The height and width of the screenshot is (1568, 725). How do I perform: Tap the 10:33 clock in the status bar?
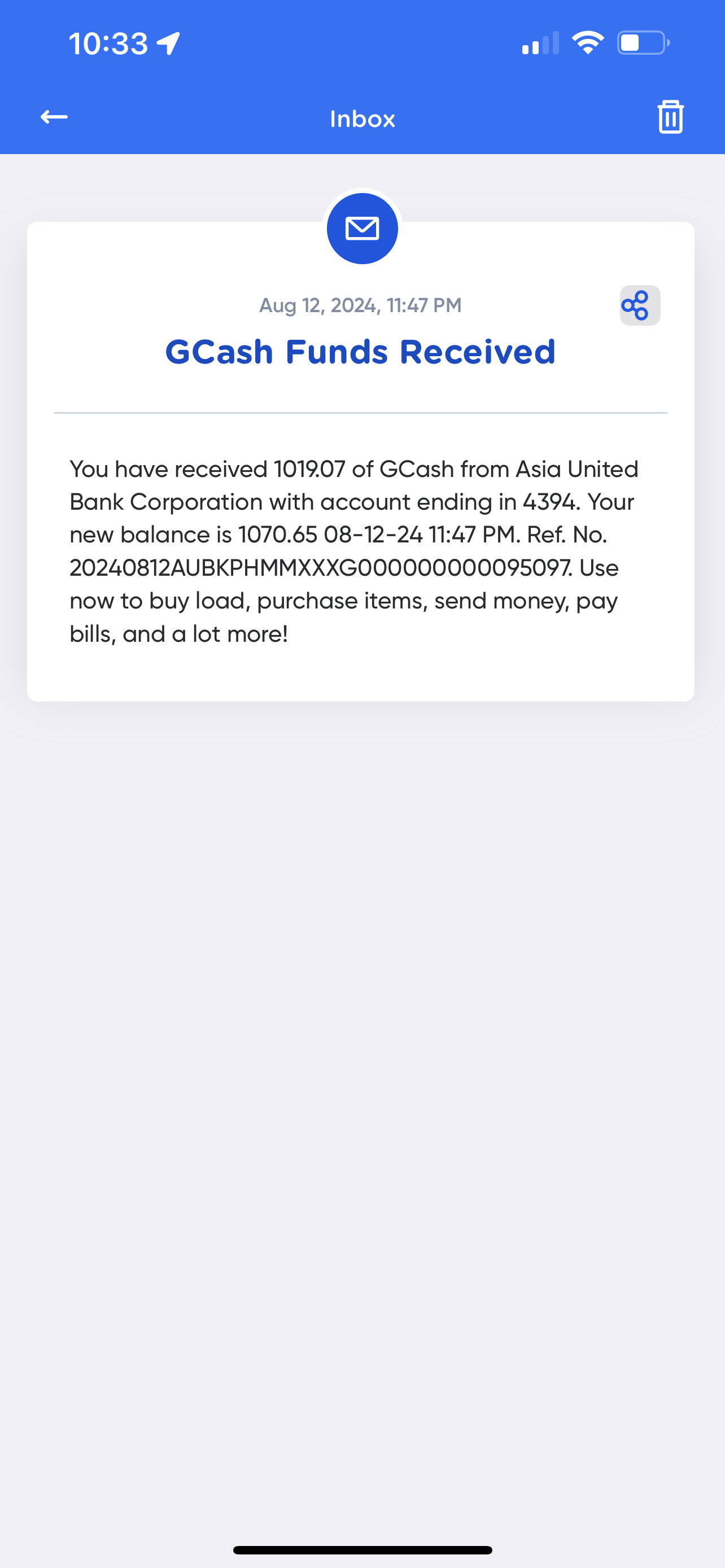pos(108,44)
